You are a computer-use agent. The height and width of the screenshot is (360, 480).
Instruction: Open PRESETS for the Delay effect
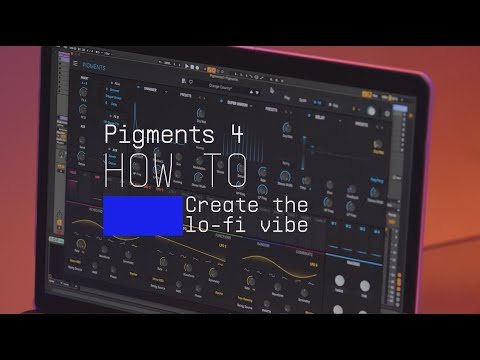click(361, 124)
